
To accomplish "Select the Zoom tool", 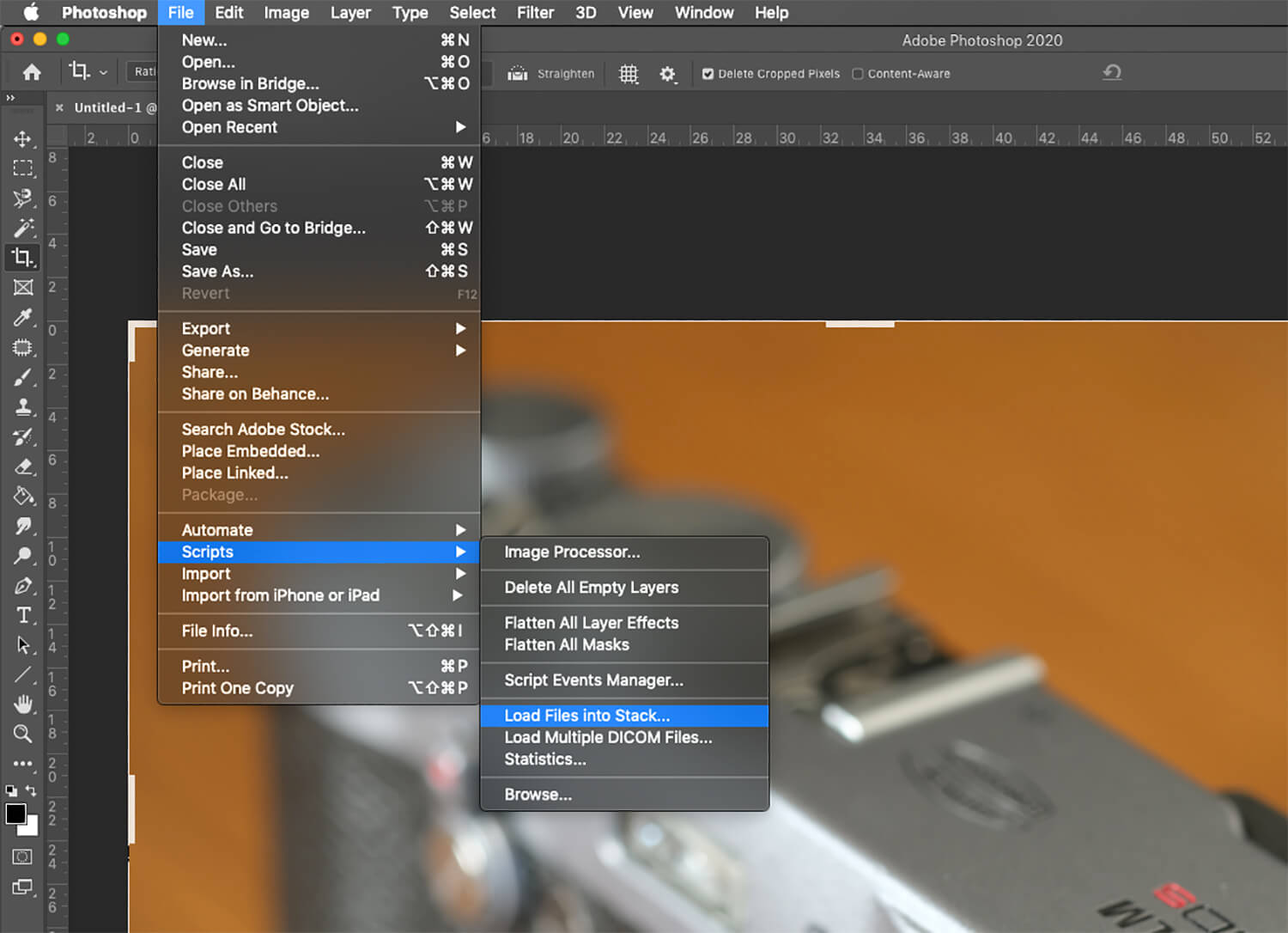I will pos(23,734).
